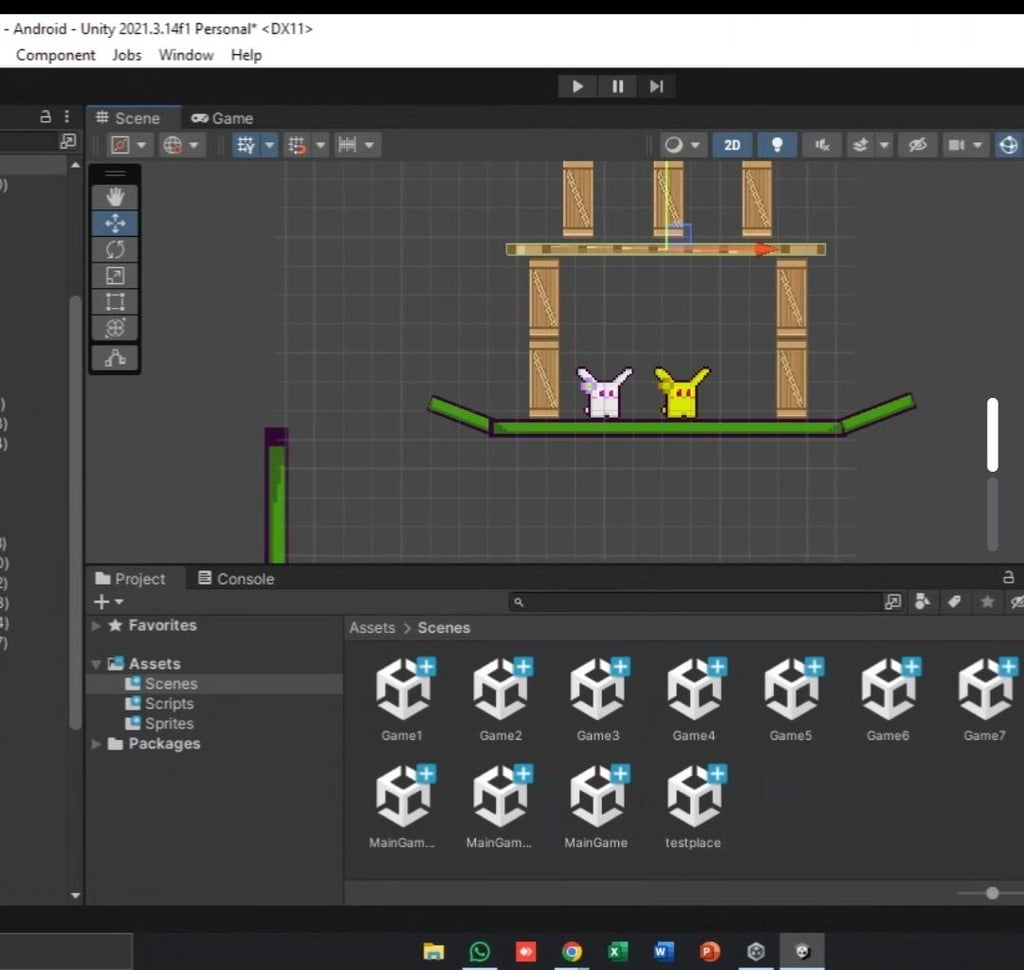Select the Scripts folder in tree

coord(214,703)
